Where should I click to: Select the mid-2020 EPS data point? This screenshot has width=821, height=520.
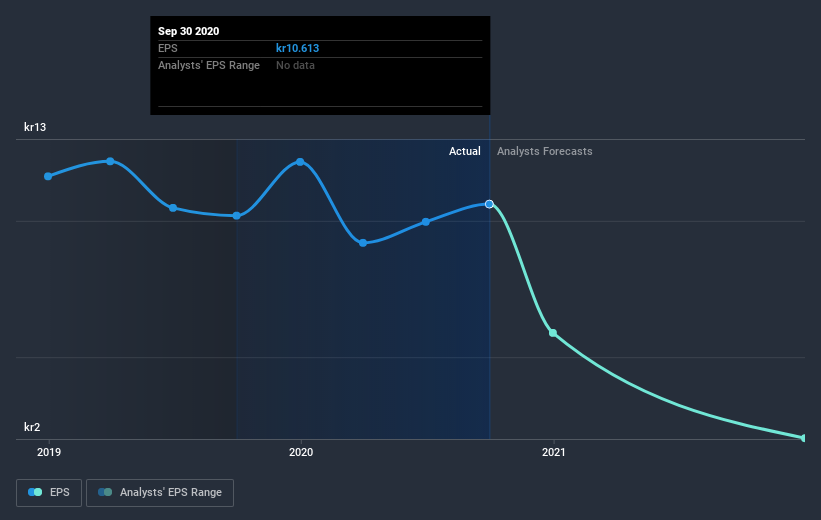click(426, 222)
